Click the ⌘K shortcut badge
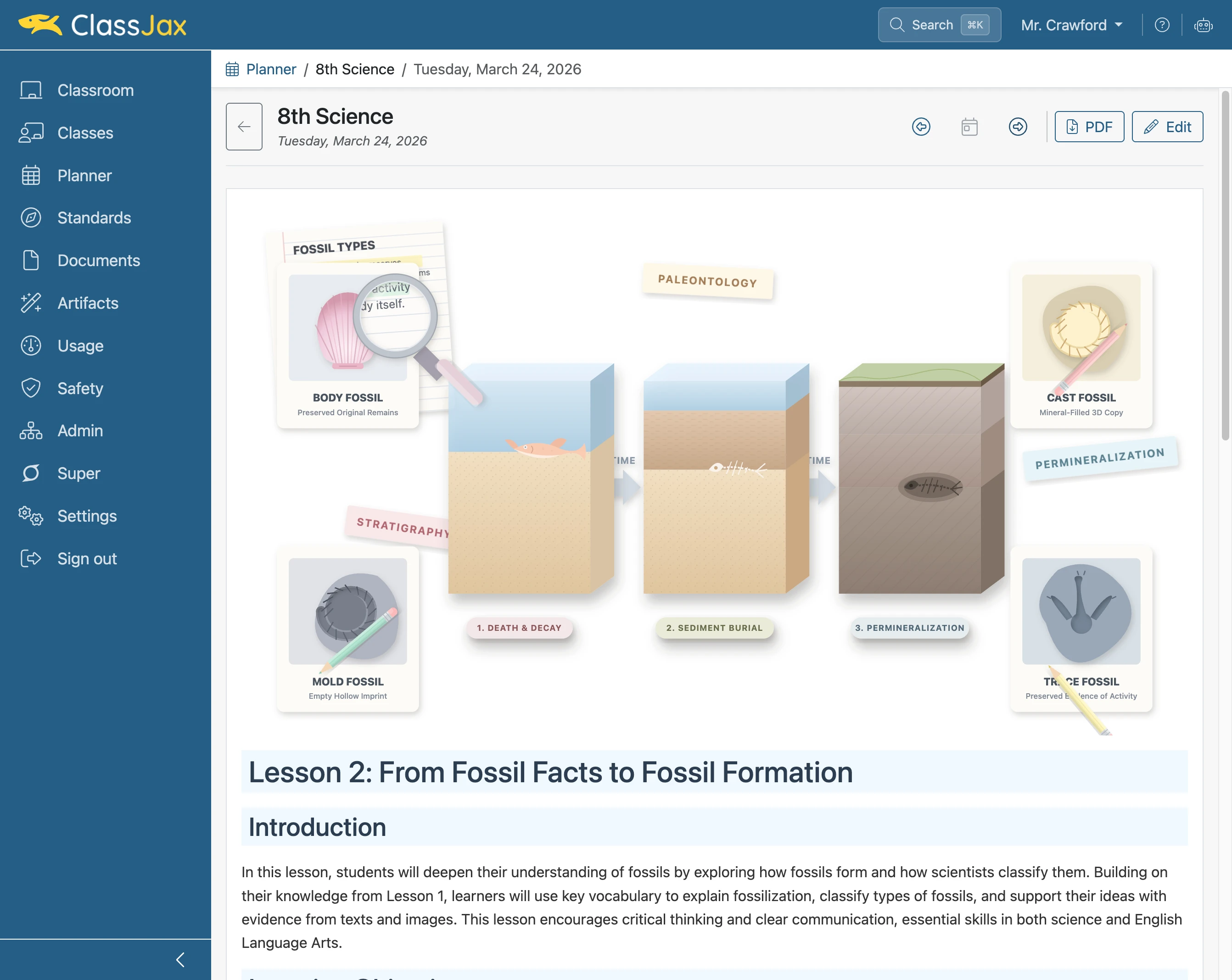Image resolution: width=1232 pixels, height=980 pixels. (x=975, y=25)
